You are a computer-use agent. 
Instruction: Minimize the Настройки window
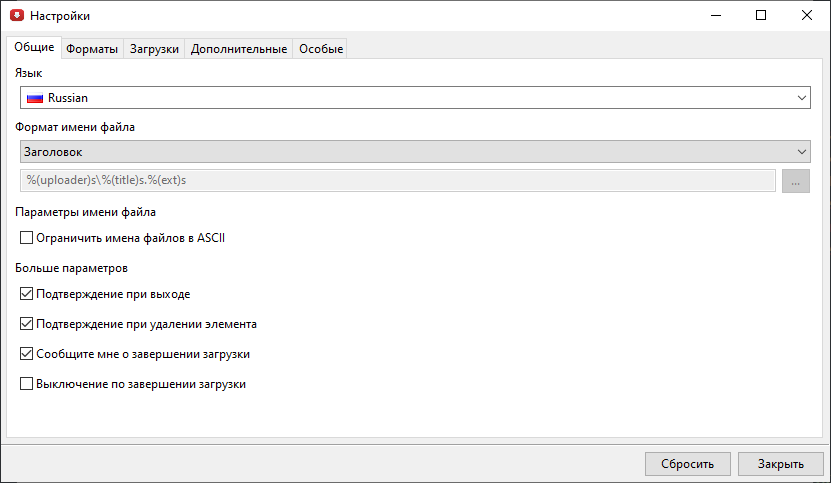point(715,16)
